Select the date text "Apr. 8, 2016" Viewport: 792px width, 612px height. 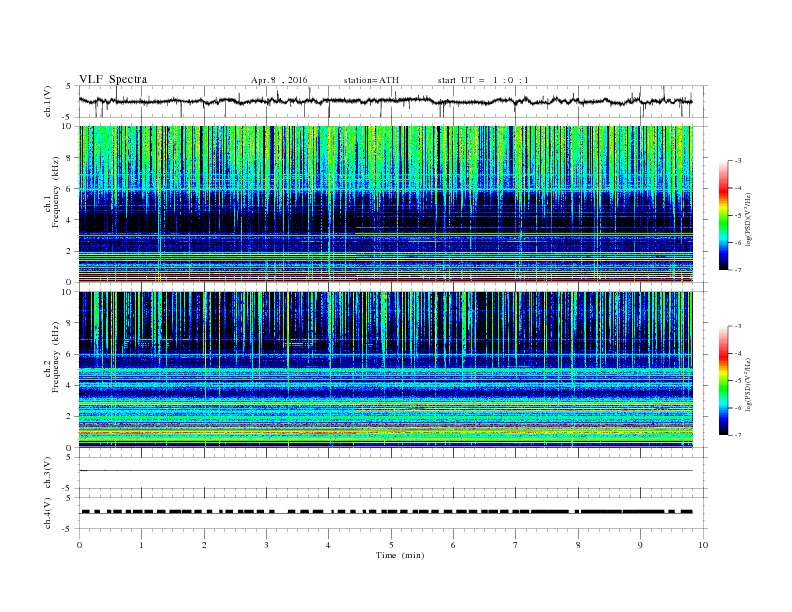point(279,80)
